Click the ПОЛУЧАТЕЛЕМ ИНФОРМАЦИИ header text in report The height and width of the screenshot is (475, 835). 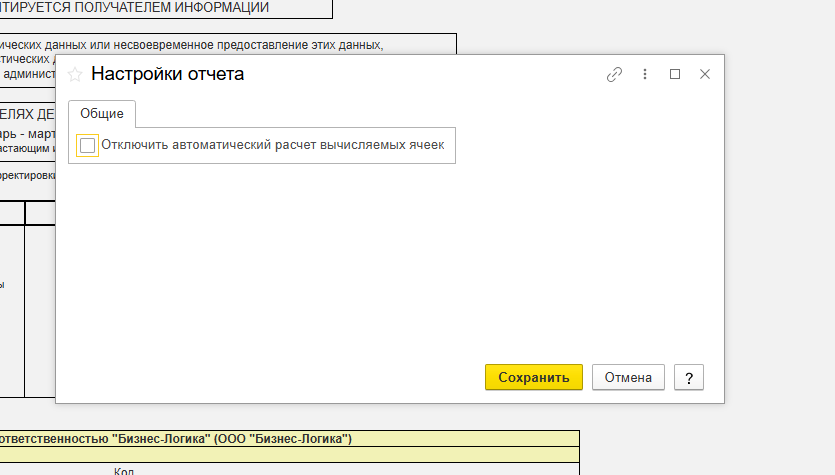coord(171,7)
